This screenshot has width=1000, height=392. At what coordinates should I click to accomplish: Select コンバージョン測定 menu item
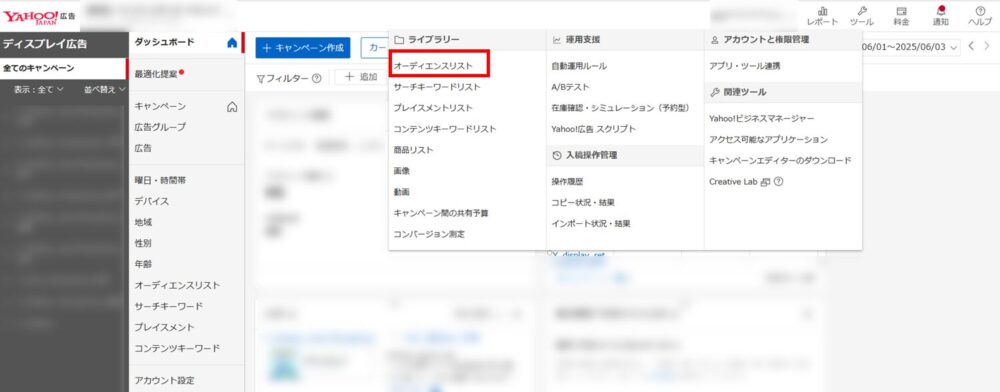(429, 234)
